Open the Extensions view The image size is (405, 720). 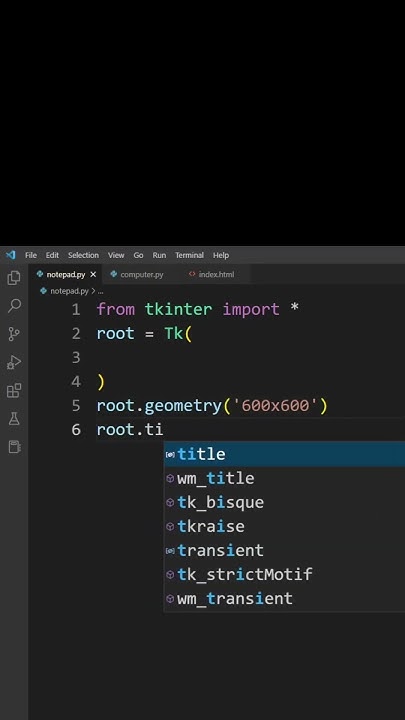14,390
